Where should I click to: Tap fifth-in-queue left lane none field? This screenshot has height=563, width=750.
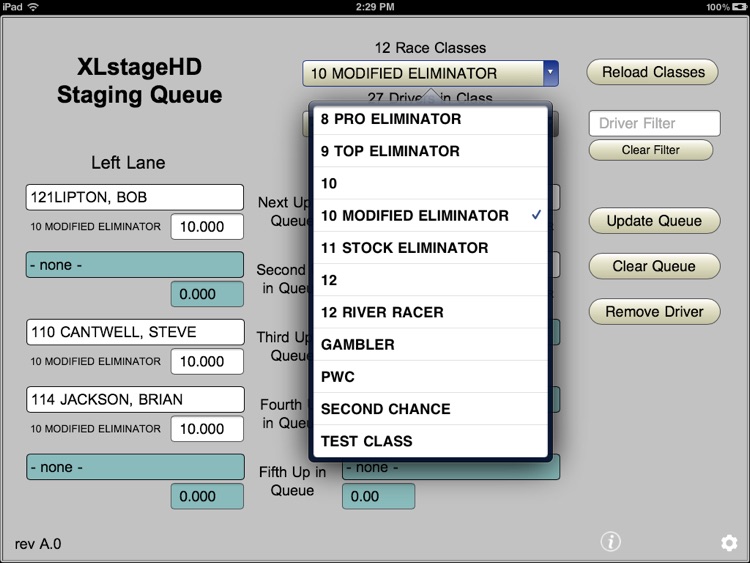click(x=135, y=467)
